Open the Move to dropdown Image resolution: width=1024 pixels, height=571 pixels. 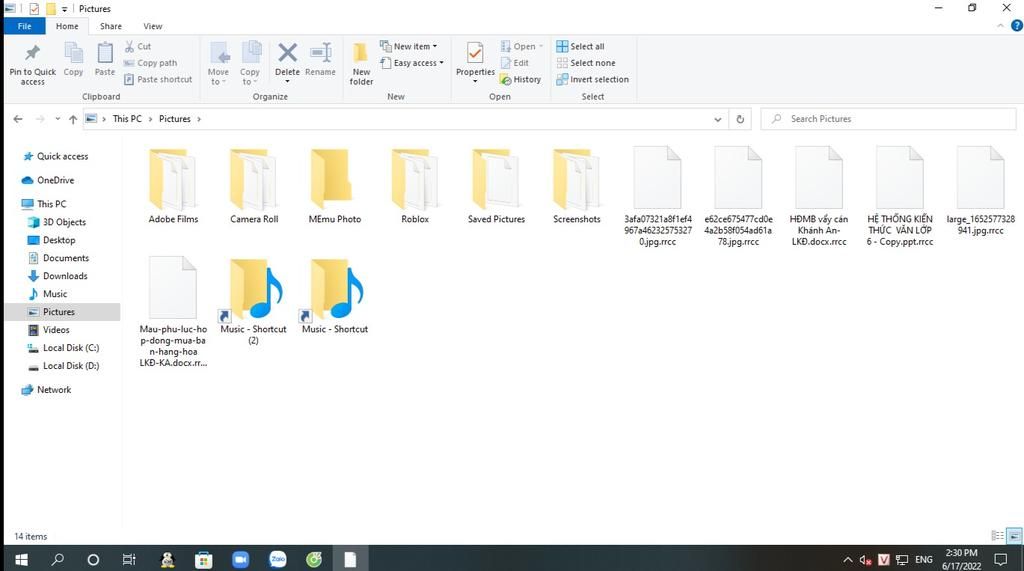pyautogui.click(x=218, y=64)
